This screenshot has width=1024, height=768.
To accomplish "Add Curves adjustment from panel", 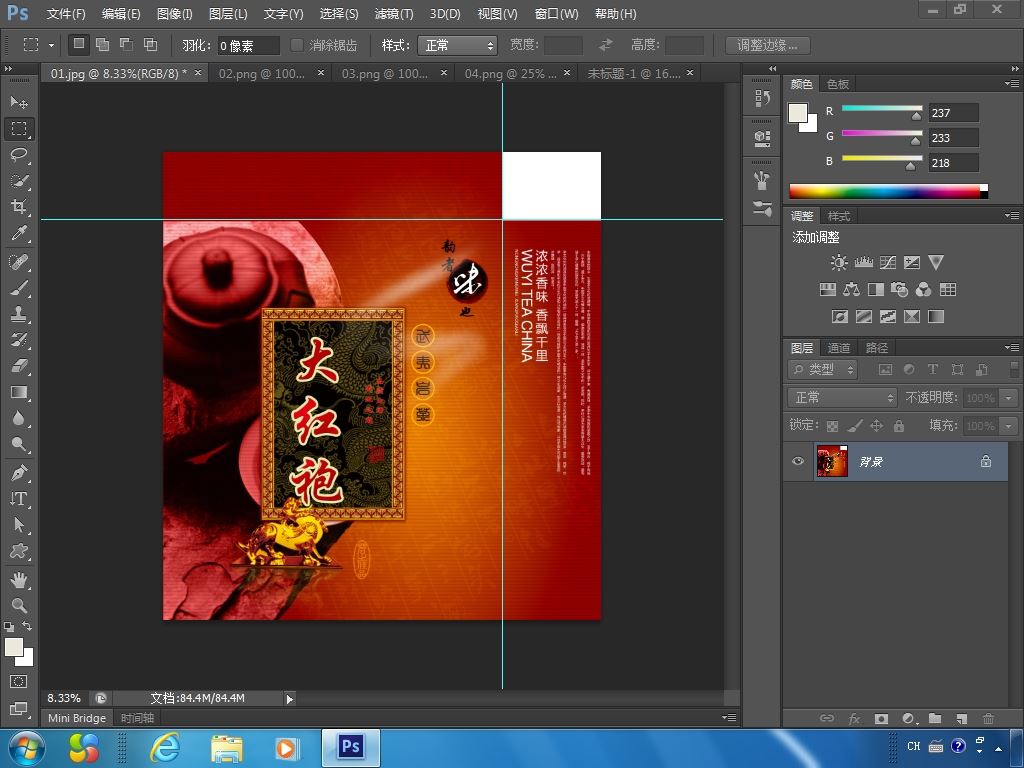I will click(x=888, y=263).
